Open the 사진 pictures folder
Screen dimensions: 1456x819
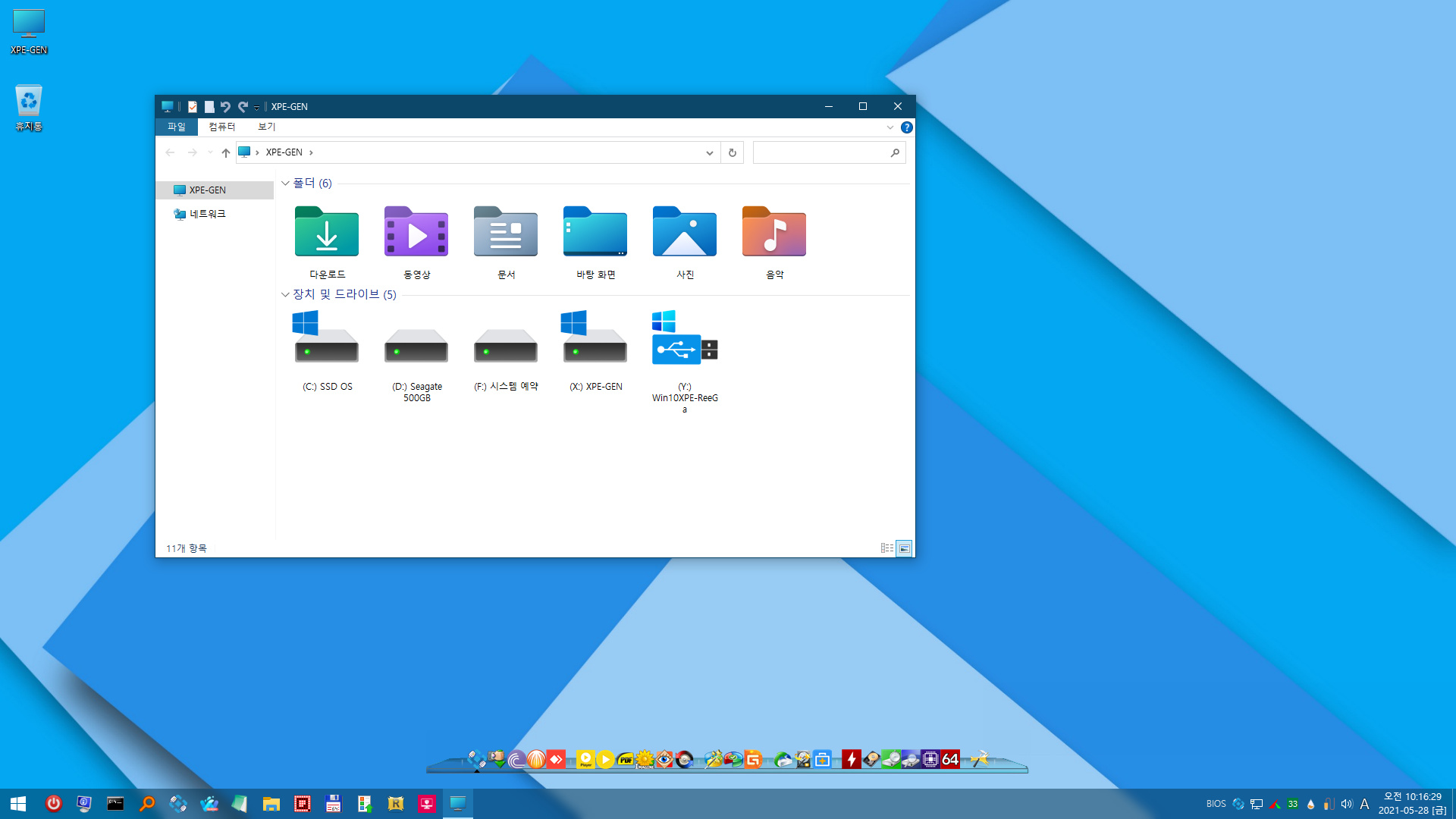point(685,241)
